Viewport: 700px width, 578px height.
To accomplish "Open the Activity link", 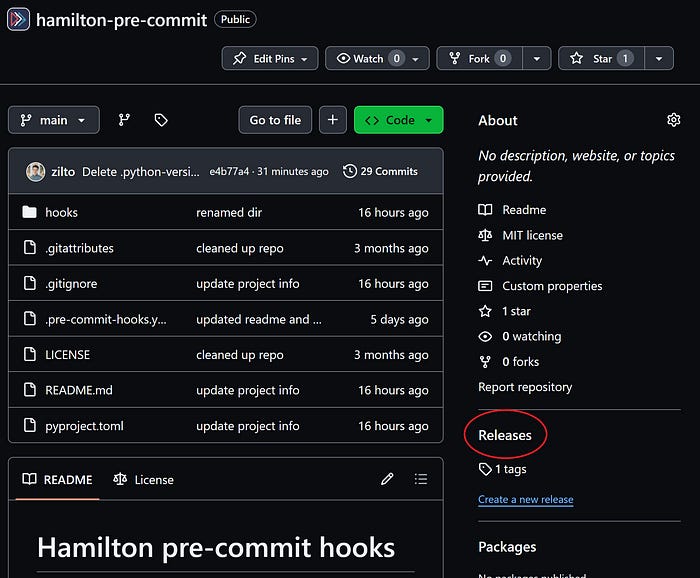I will click(522, 261).
